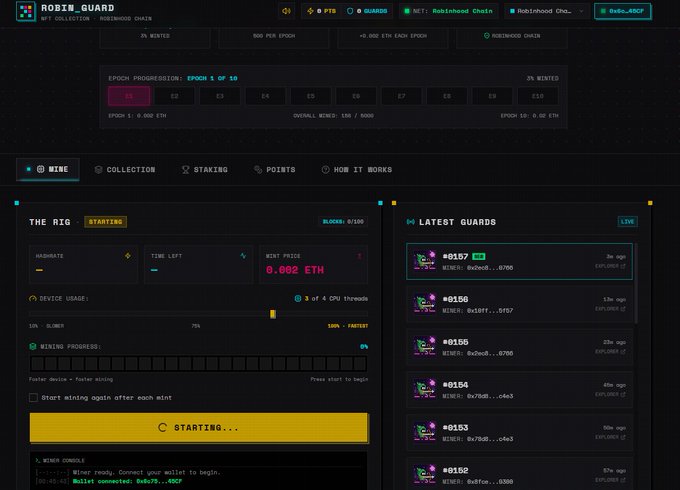Click the shield guards icon in header

pos(350,11)
